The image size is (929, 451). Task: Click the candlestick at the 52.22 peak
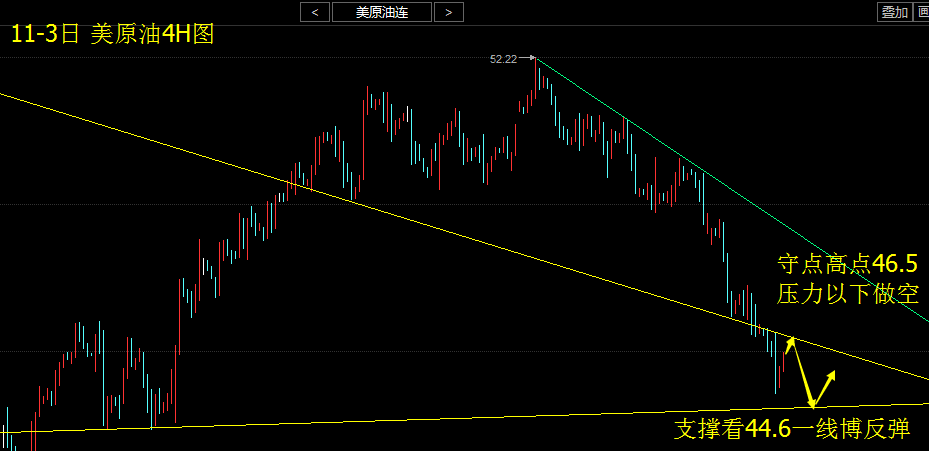(537, 75)
